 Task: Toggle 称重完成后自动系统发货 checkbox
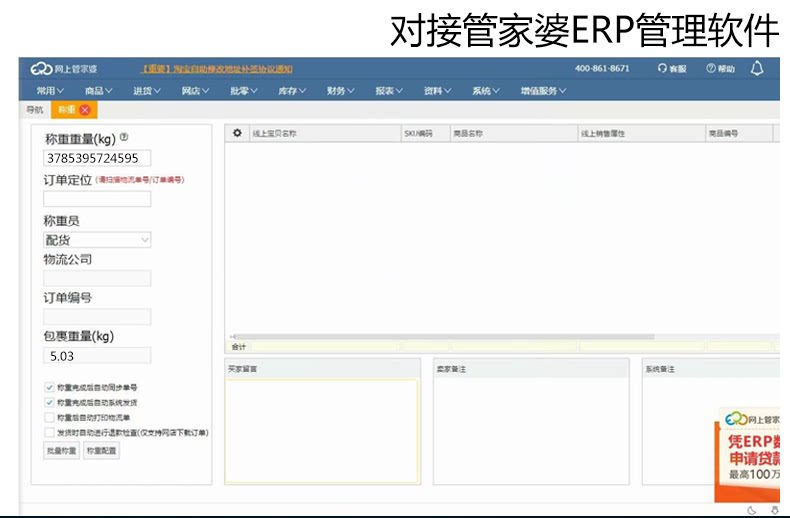coord(49,402)
